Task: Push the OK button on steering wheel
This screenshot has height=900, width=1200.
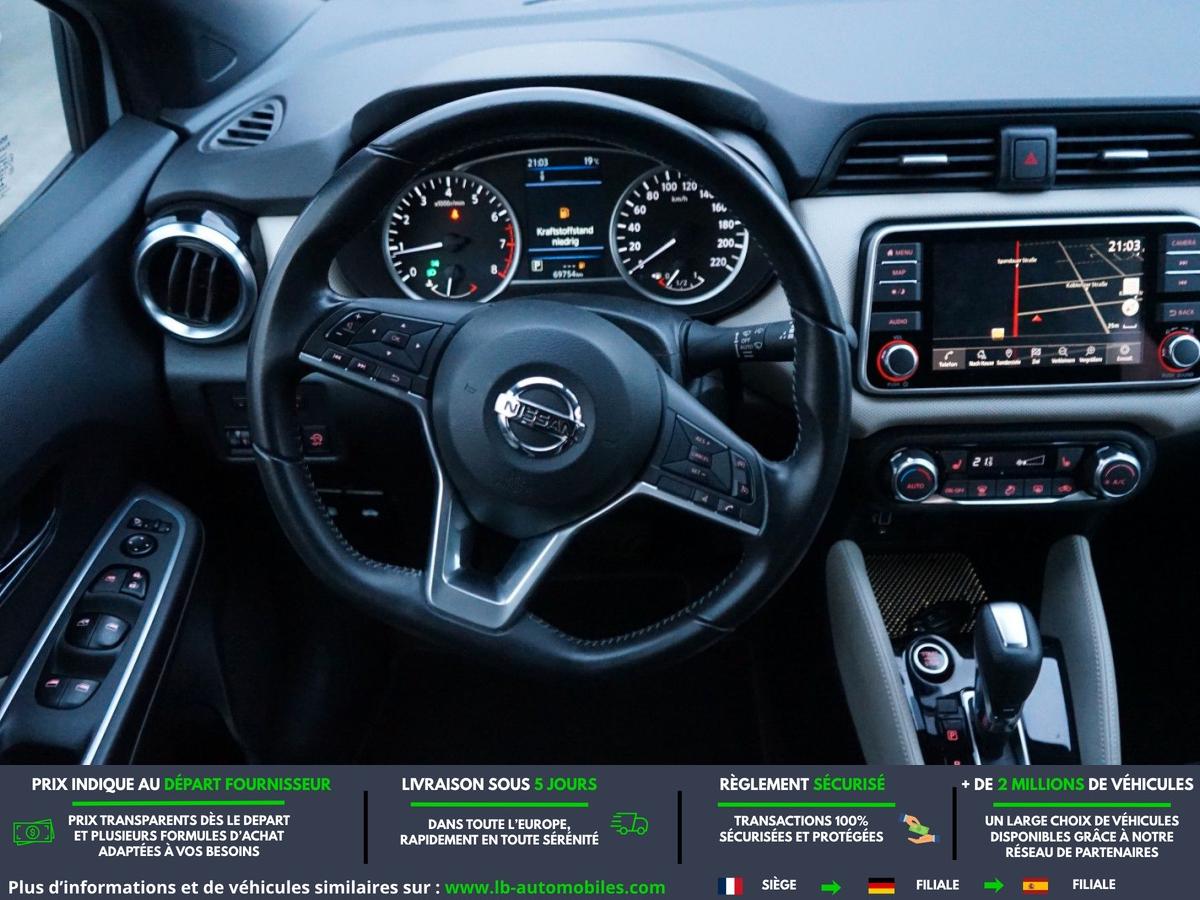Action: [395, 338]
